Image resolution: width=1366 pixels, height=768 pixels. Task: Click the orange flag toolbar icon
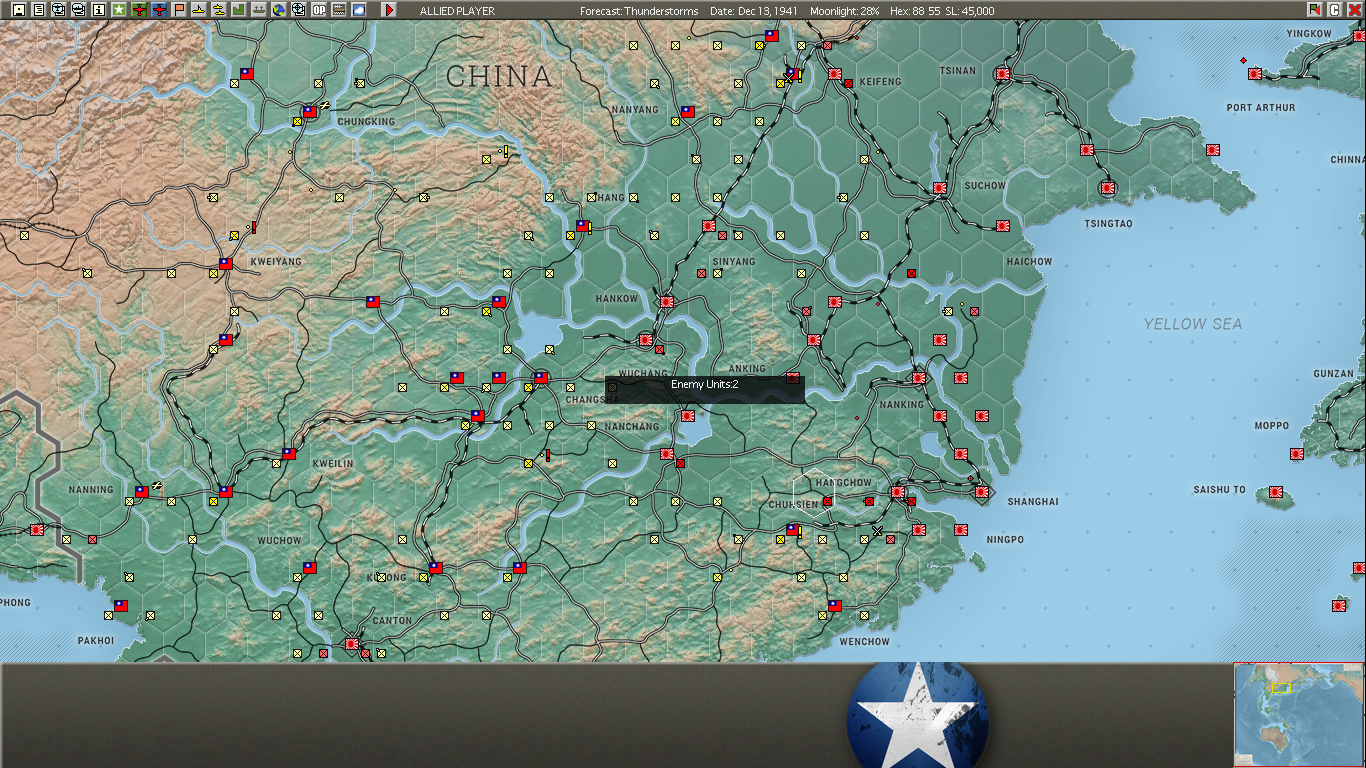pos(179,9)
